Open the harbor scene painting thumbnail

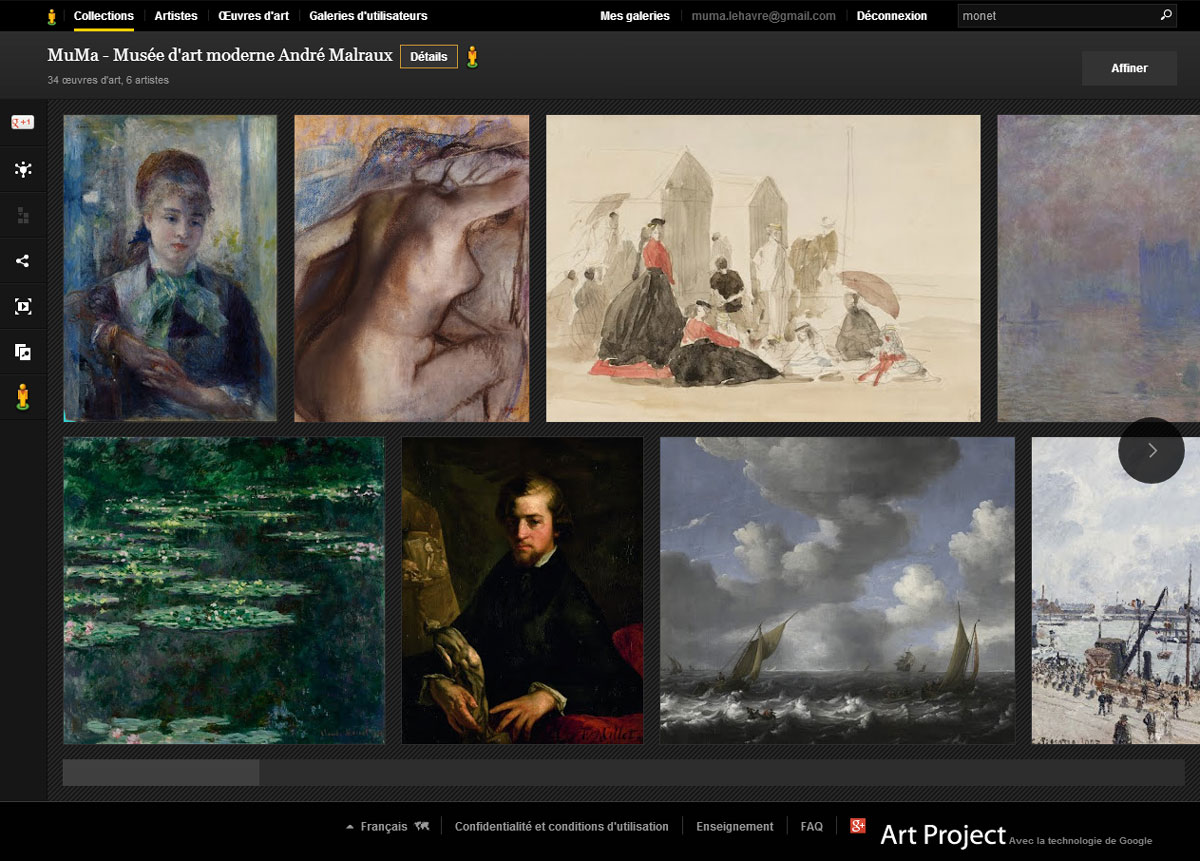1116,590
